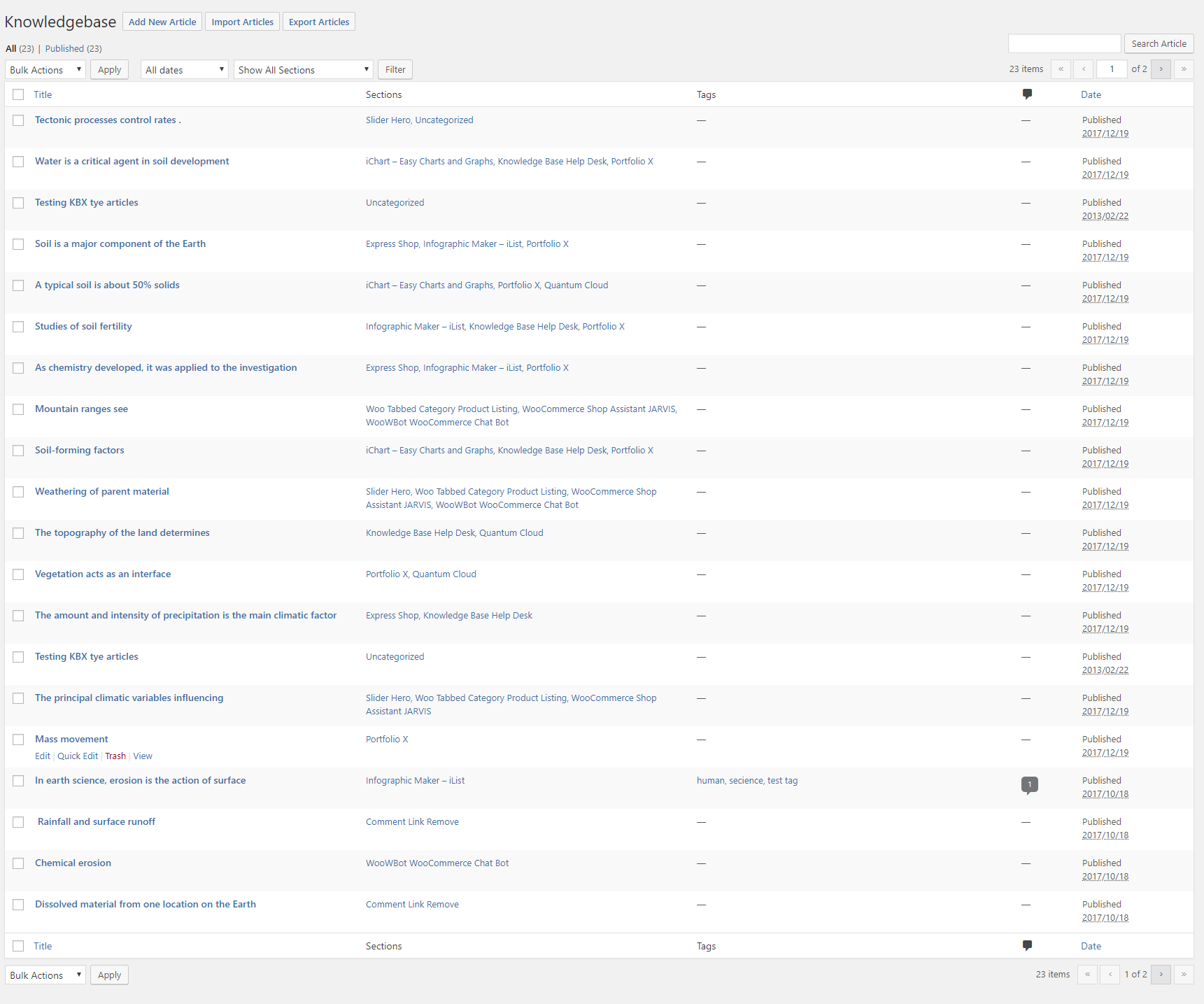Check the 'Chemical erosion' row checkbox
This screenshot has height=1004, width=1204.
[18, 863]
